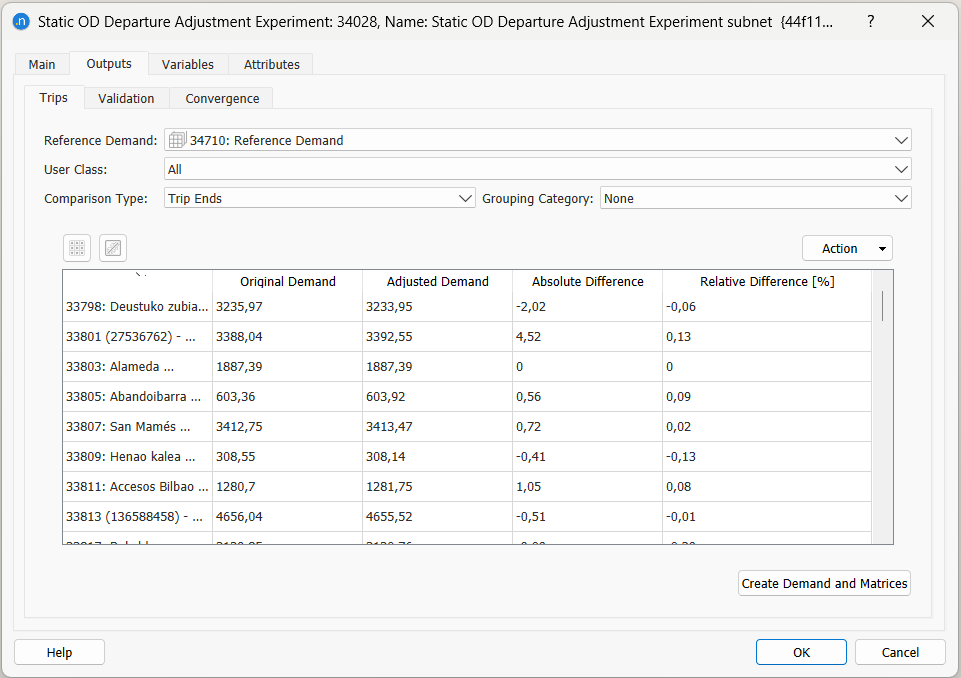This screenshot has width=961, height=678.
Task: Click the help question mark icon
Action: [869, 21]
